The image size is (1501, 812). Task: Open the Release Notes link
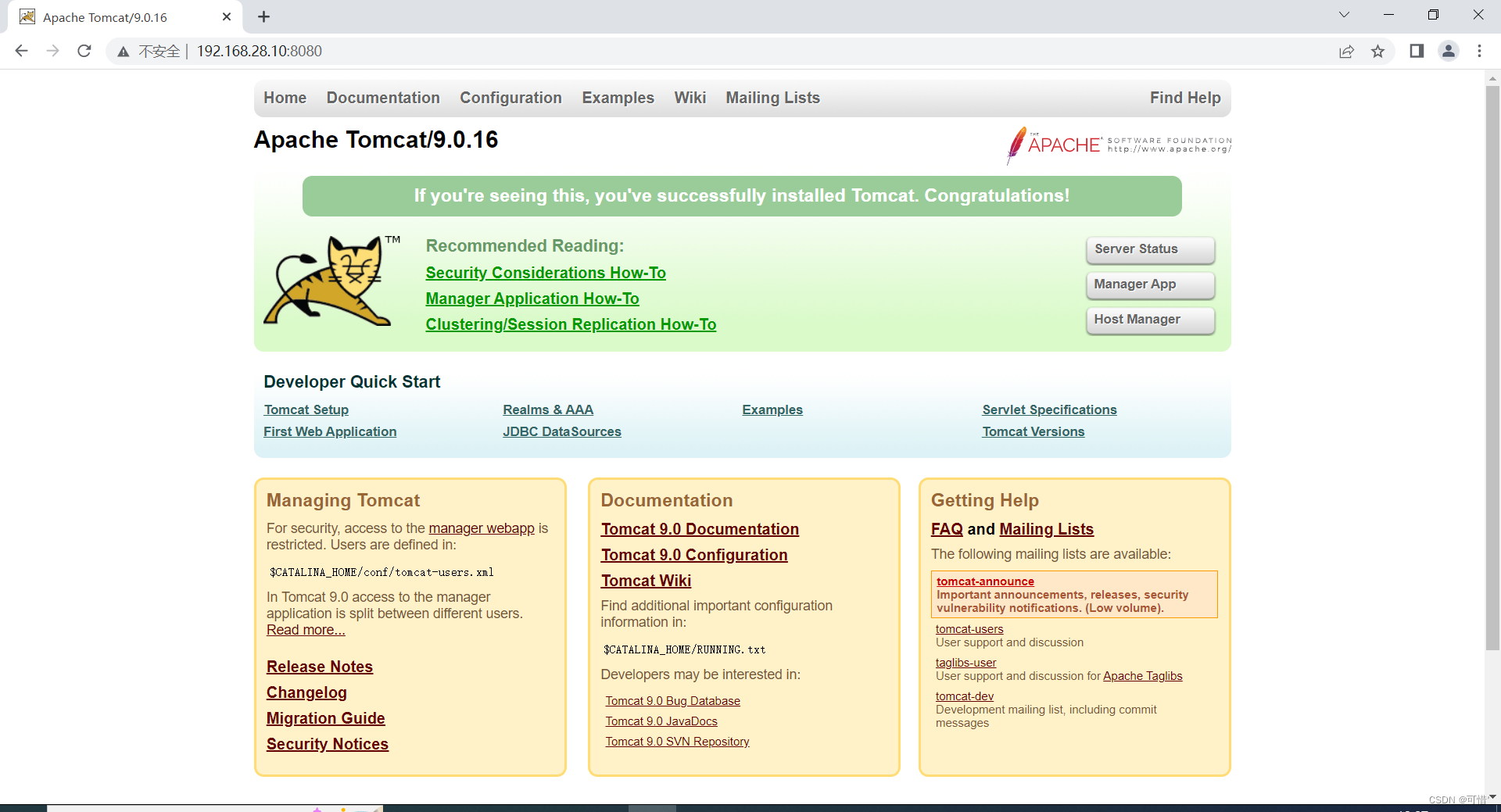click(320, 667)
